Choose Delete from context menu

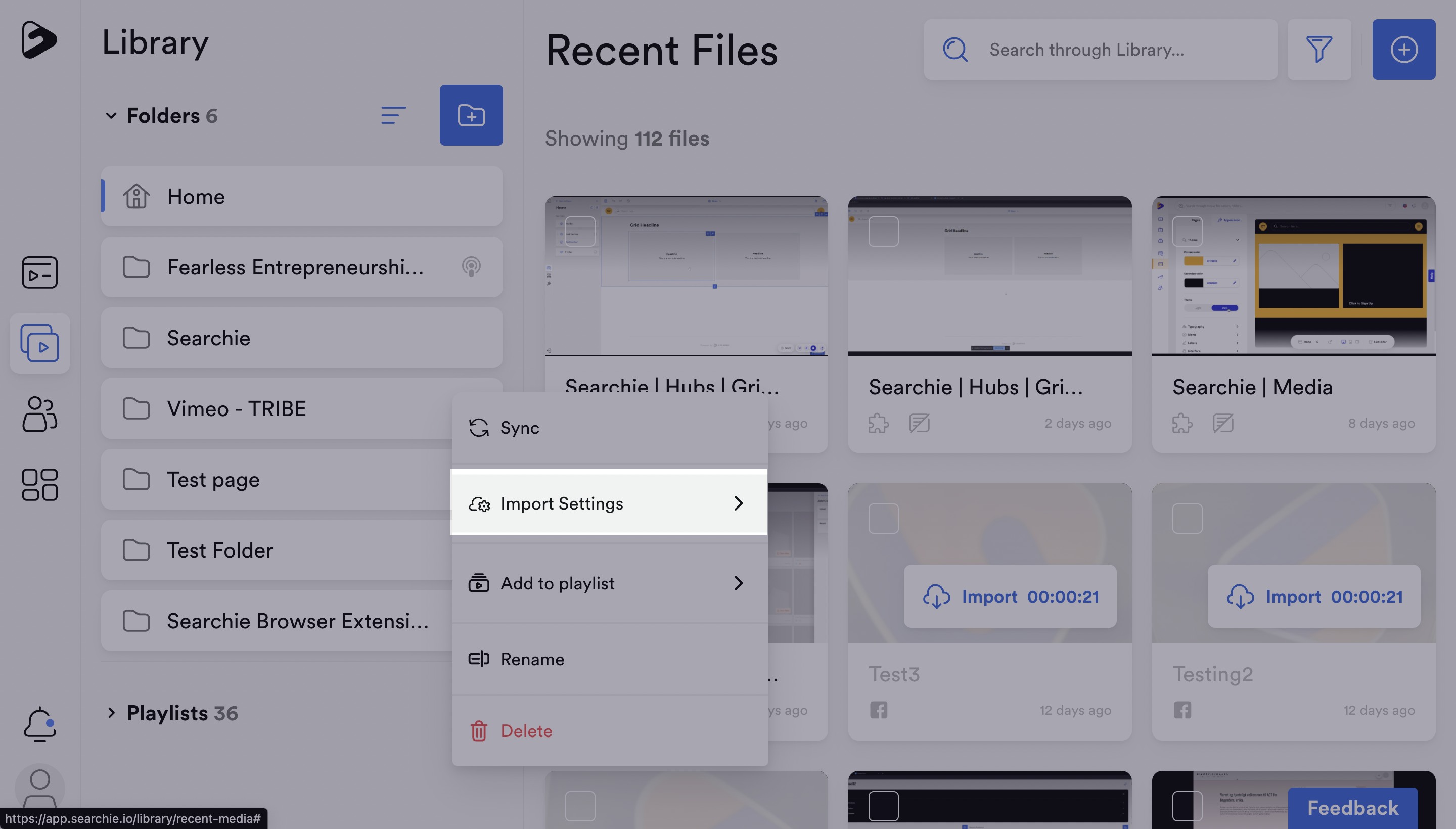click(x=610, y=730)
